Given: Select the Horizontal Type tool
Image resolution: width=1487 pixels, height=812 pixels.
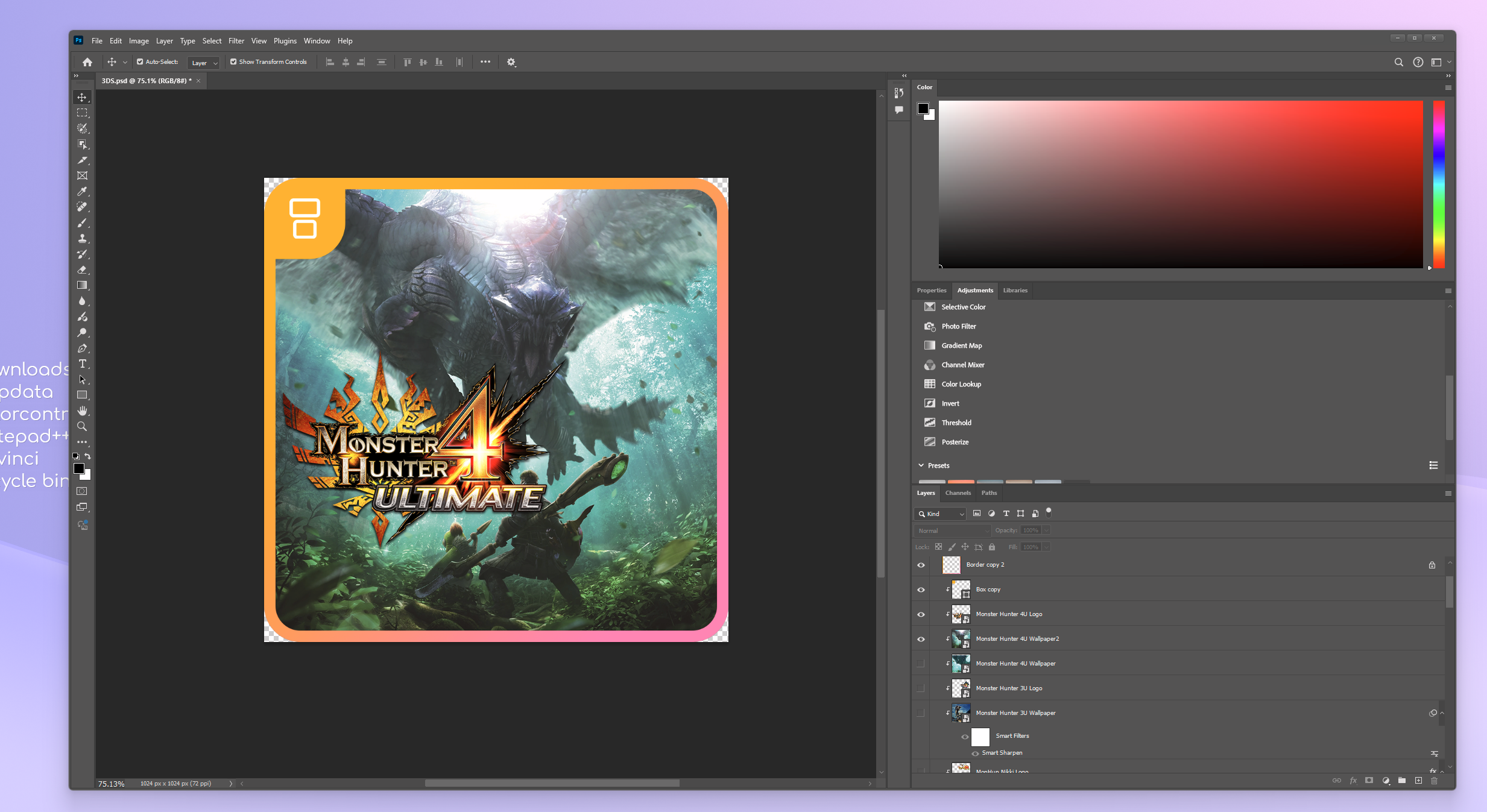Looking at the screenshot, I should [x=82, y=364].
